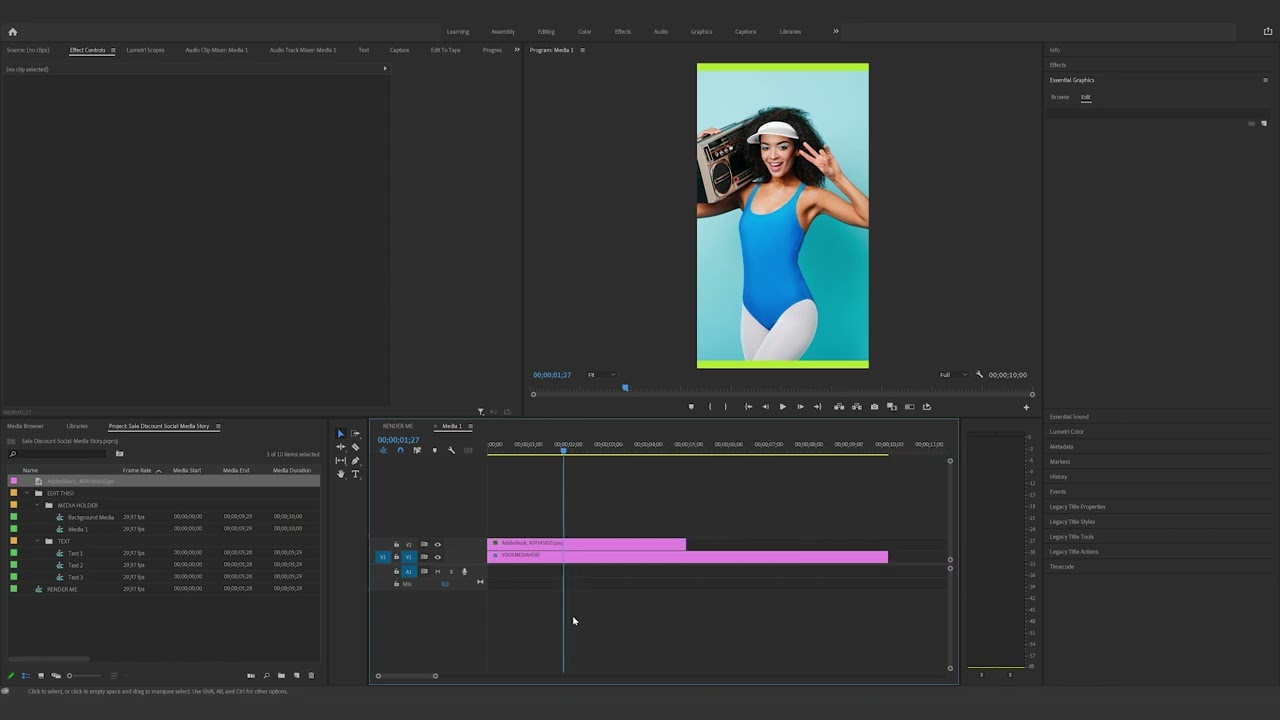The image size is (1280, 720).
Task: Switch Project panel to Icon View
Action: (41, 676)
